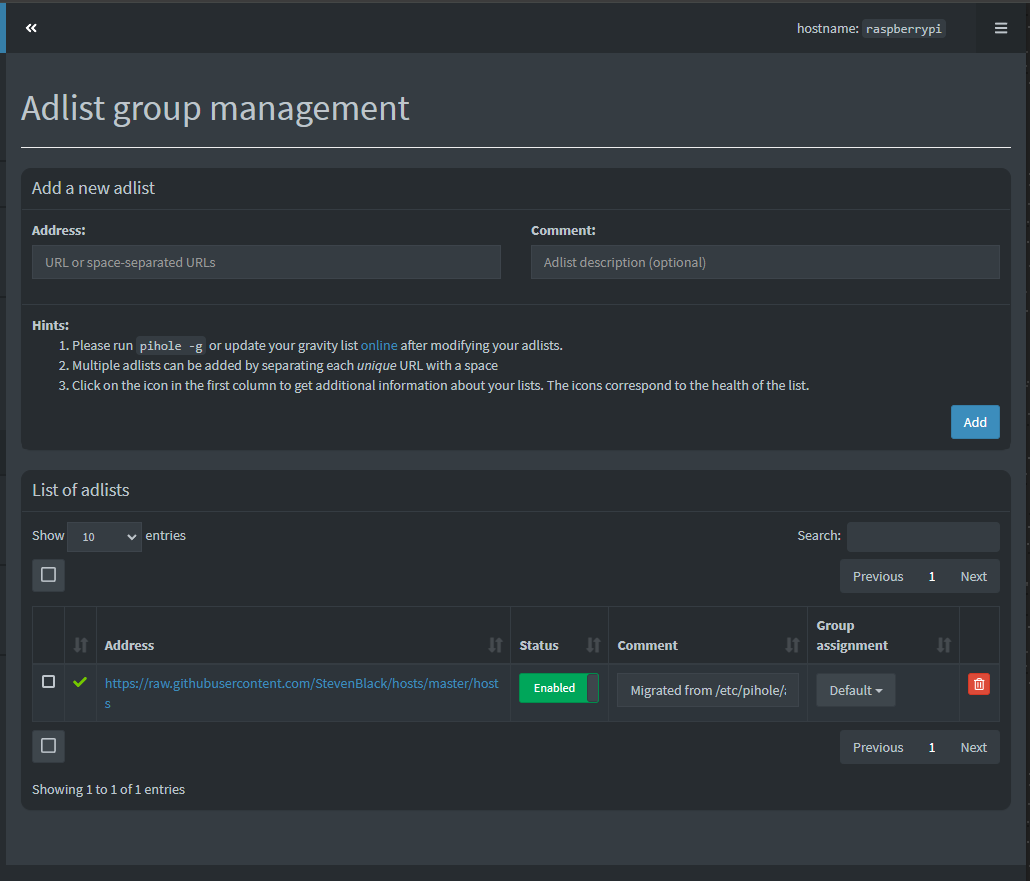Screen dimensions: 1030x881
Task: Sort by the health icon column
Action: [x=81, y=645]
